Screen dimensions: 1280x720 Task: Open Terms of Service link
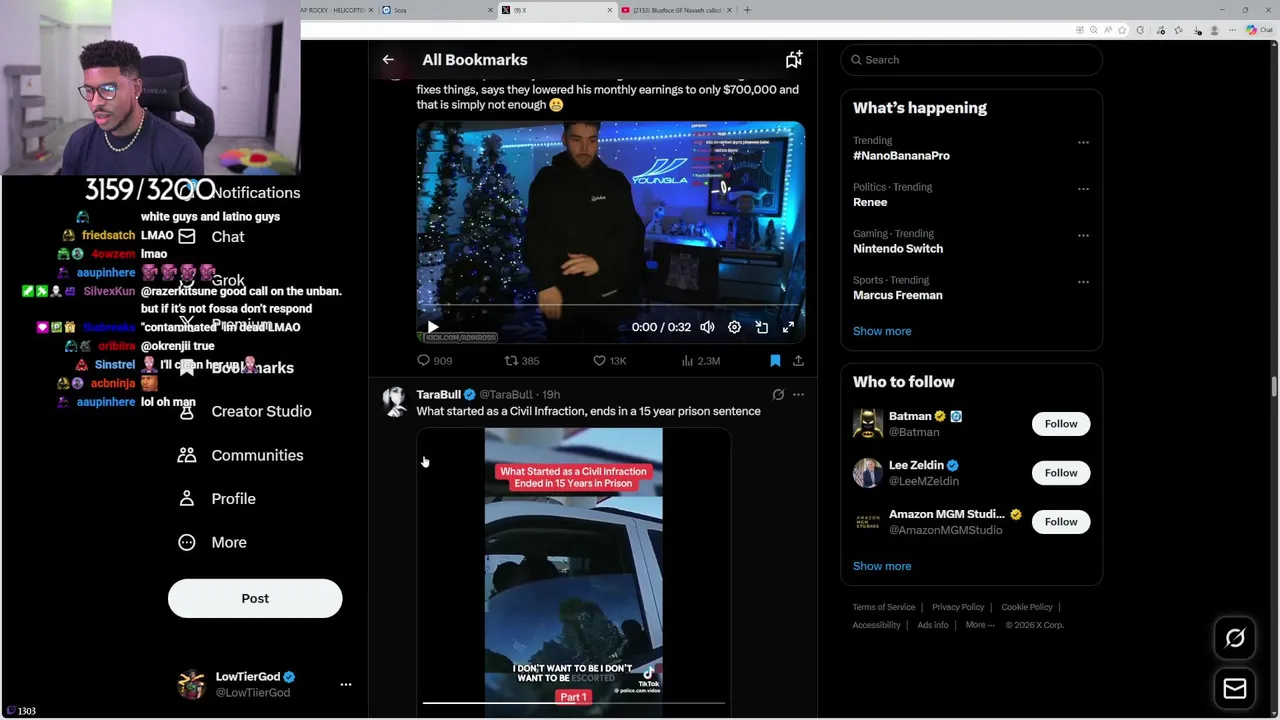pos(883,607)
